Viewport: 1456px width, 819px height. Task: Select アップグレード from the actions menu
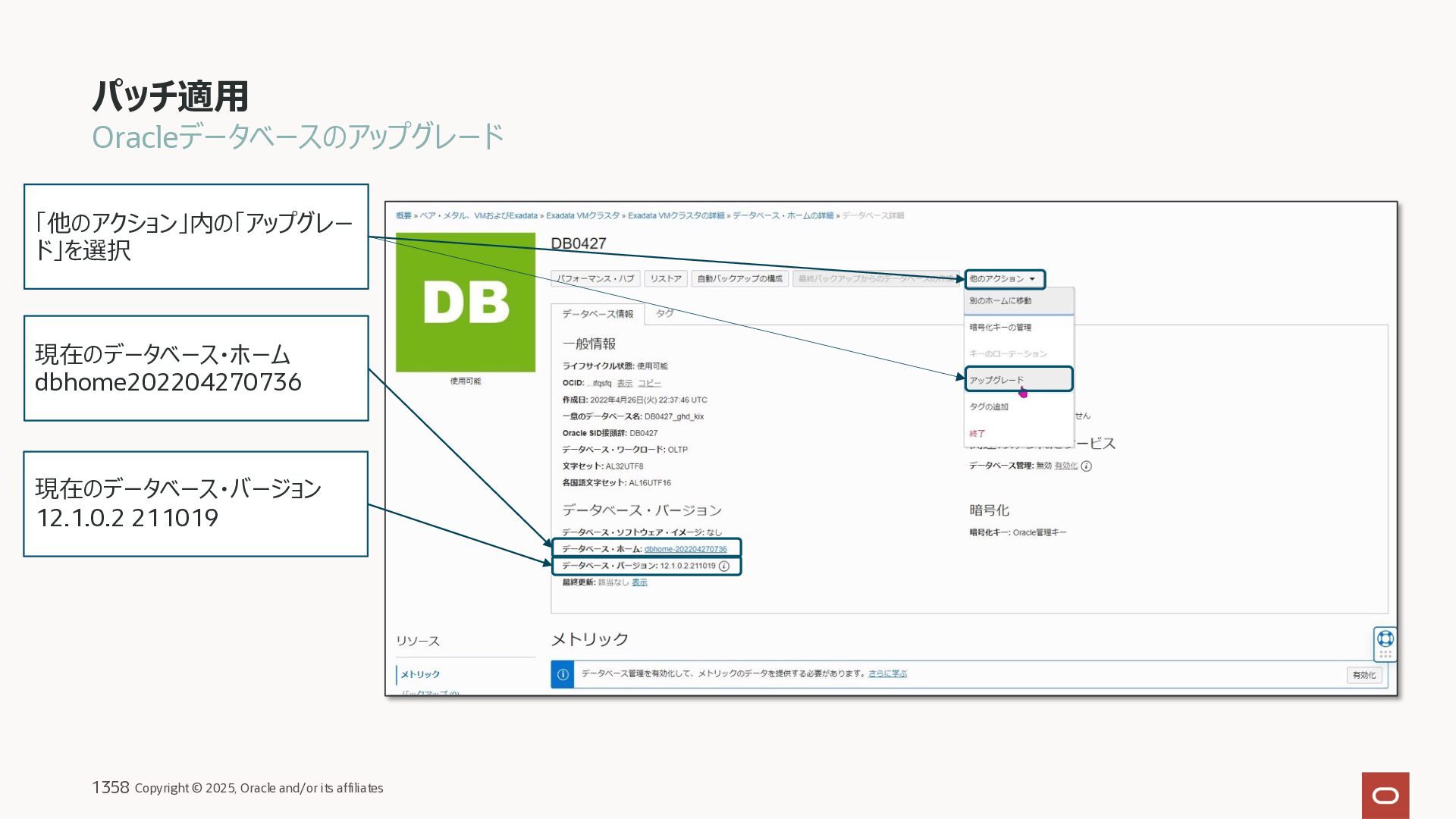pyautogui.click(x=996, y=380)
